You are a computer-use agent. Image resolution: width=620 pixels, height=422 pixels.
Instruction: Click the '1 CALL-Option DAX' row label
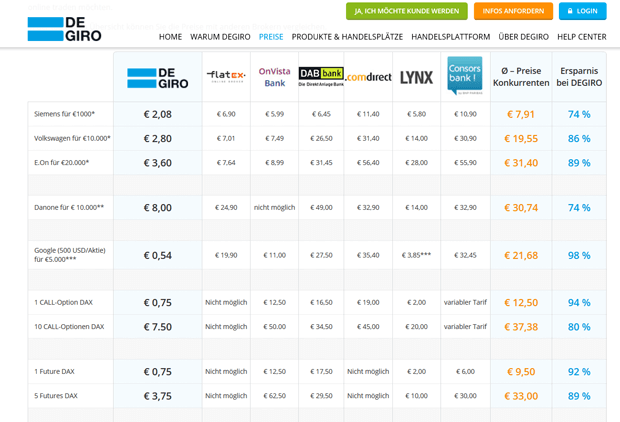63,303
